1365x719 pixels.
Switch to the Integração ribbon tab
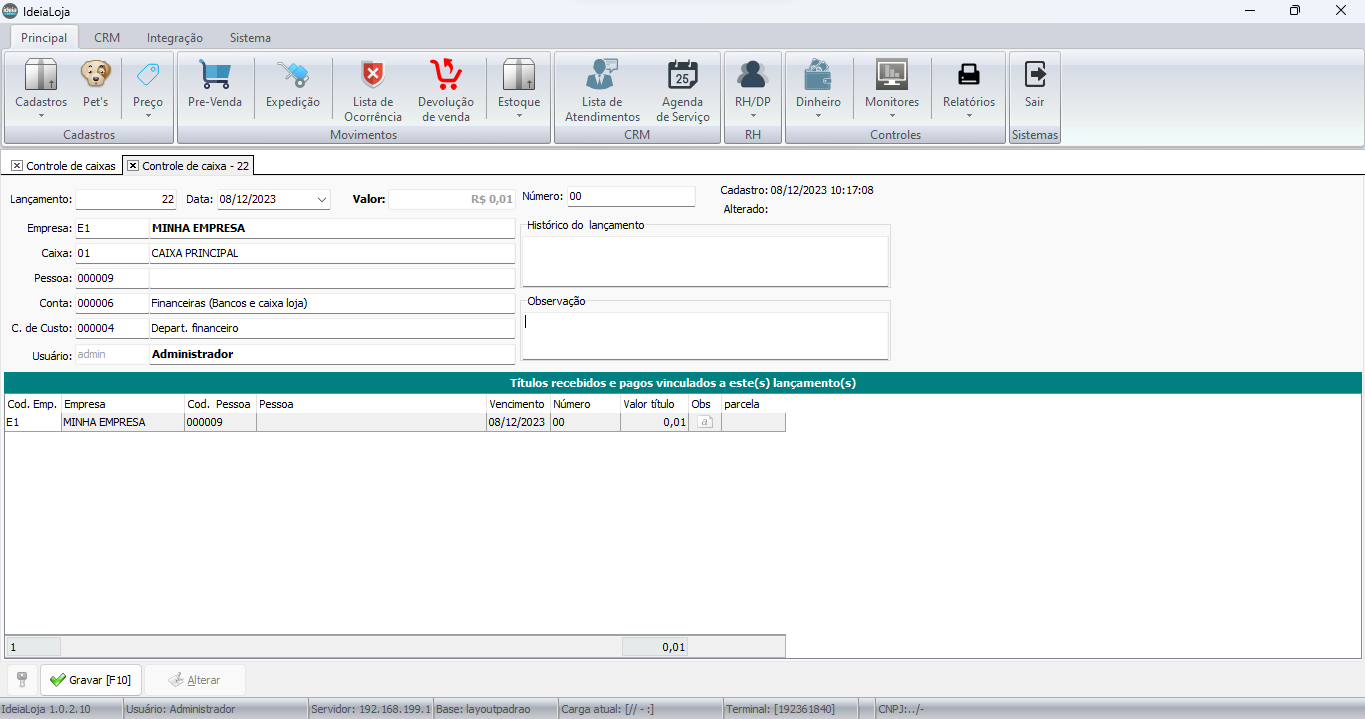(x=175, y=38)
